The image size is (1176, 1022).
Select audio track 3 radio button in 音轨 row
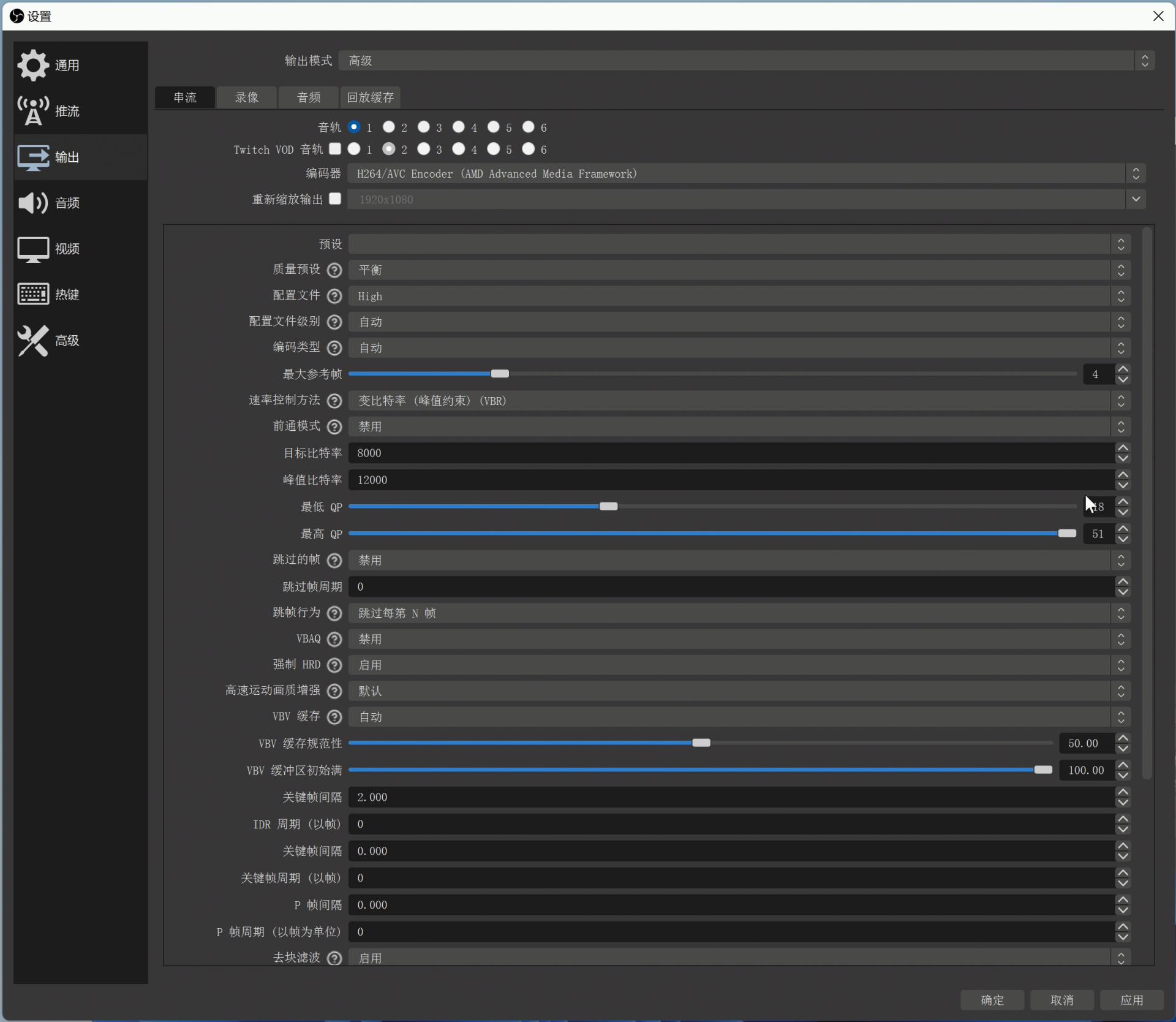point(424,127)
